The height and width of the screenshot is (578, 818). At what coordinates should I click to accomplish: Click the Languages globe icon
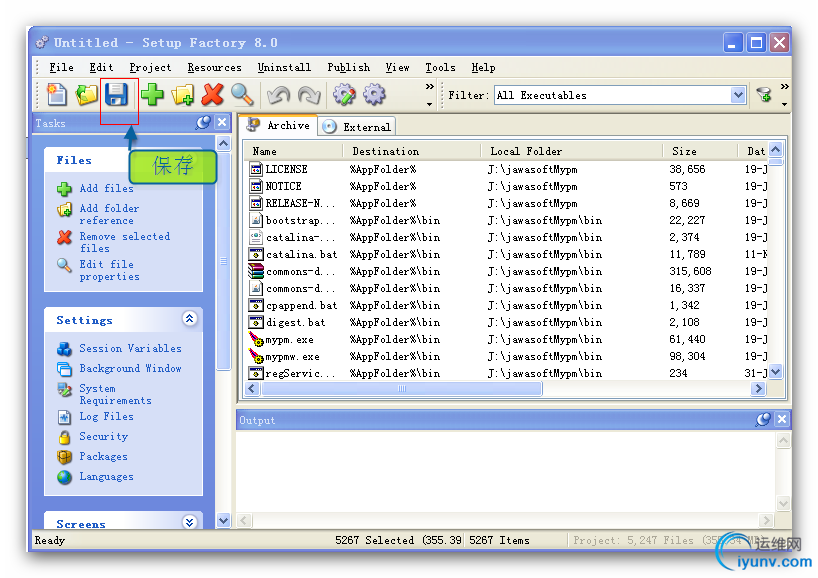pos(64,477)
